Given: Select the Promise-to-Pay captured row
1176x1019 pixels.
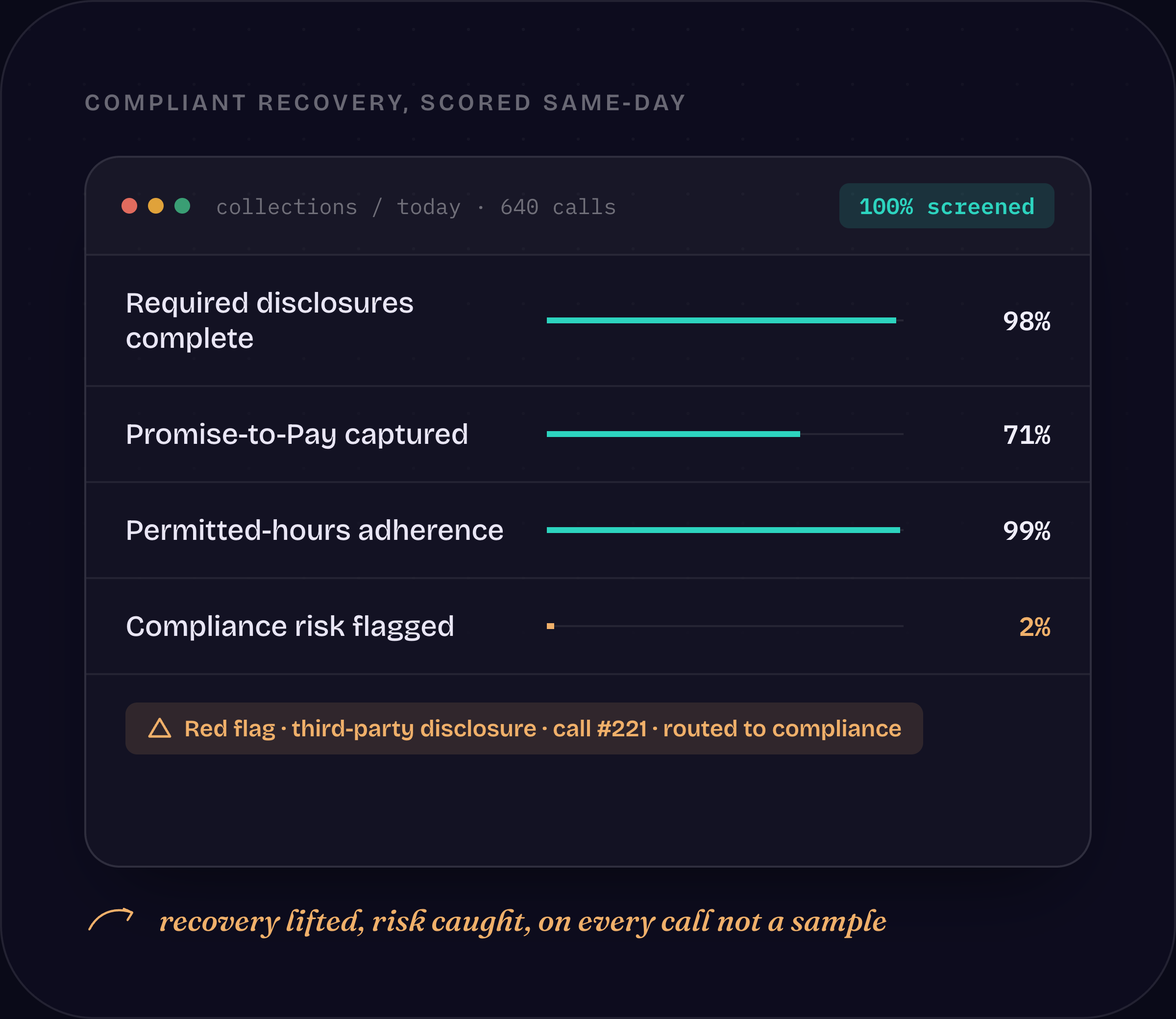Looking at the screenshot, I should coord(588,435).
